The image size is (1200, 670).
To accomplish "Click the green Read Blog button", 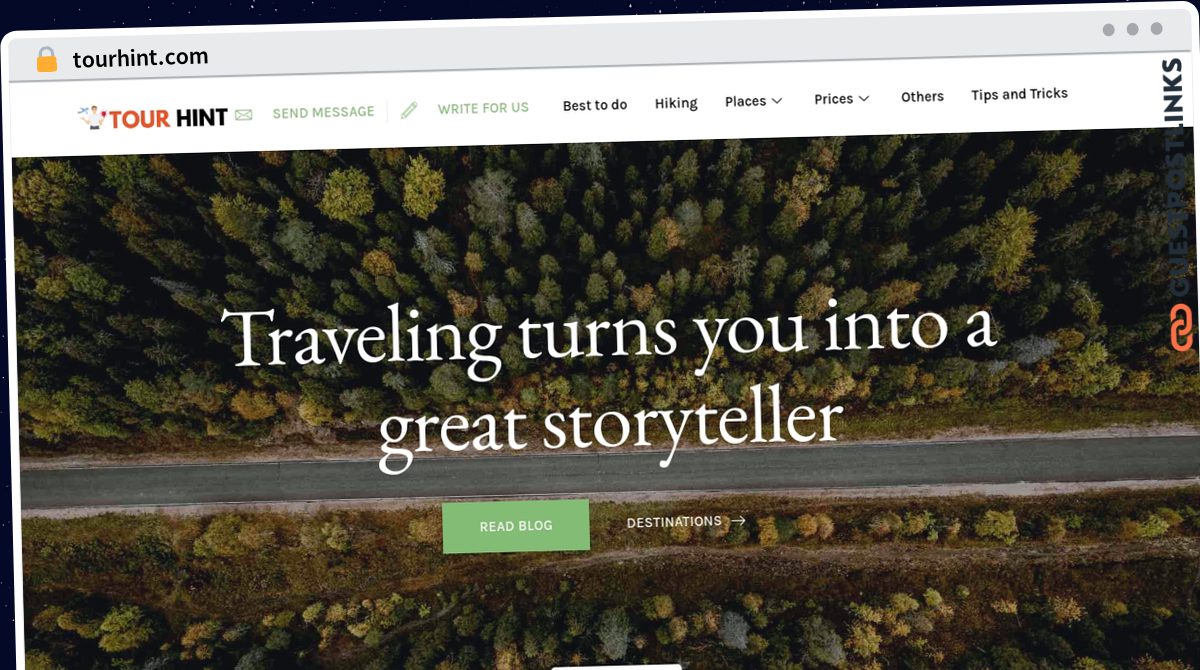I will coord(516,526).
